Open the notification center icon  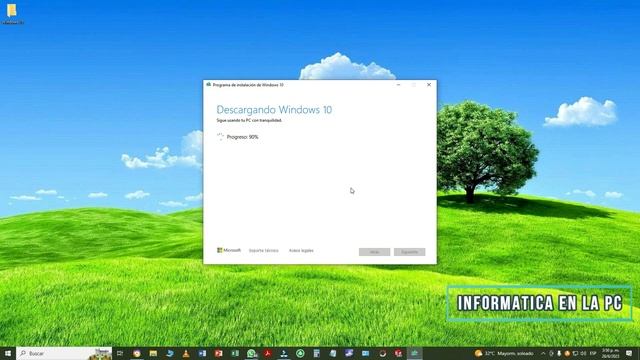click(x=629, y=353)
